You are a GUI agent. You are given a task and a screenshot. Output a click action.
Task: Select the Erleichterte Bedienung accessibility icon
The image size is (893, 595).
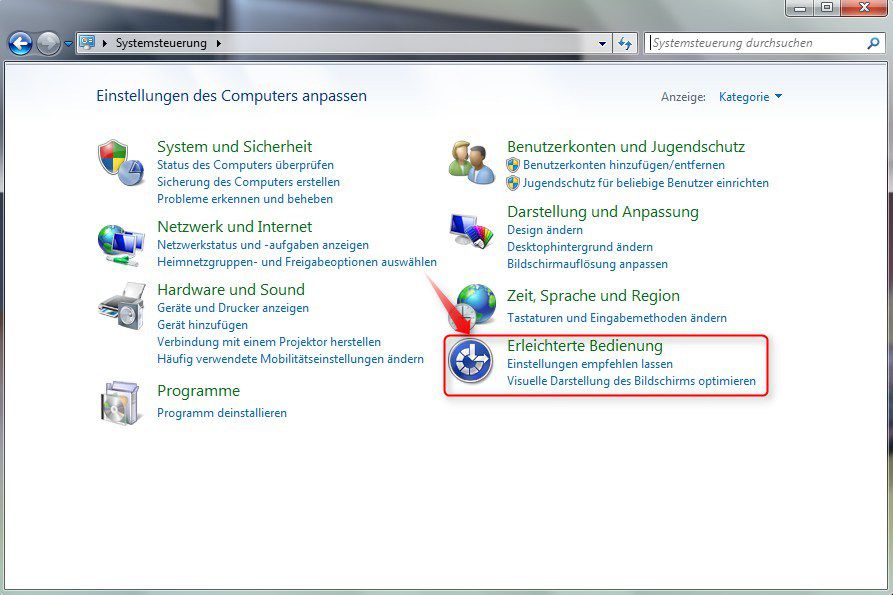point(470,361)
